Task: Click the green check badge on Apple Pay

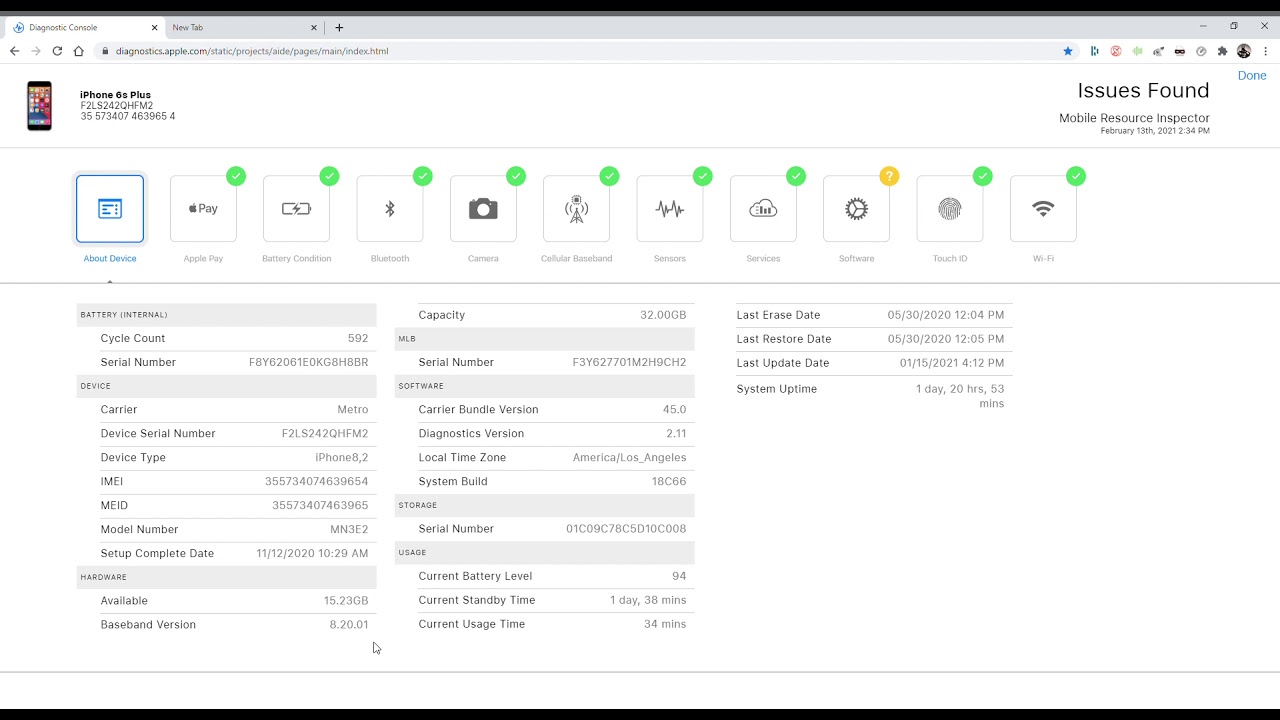Action: (236, 176)
